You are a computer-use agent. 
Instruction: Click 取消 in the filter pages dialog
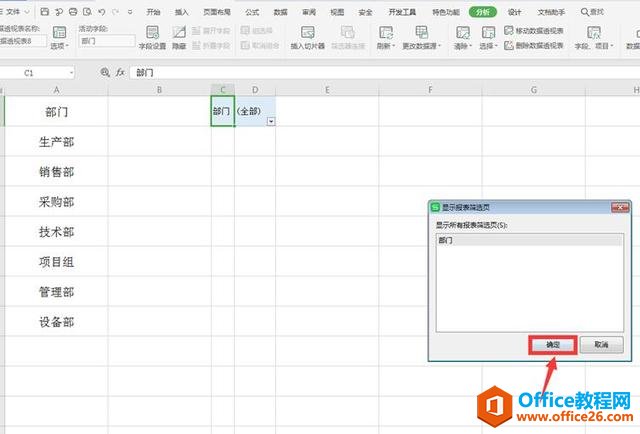(601, 345)
